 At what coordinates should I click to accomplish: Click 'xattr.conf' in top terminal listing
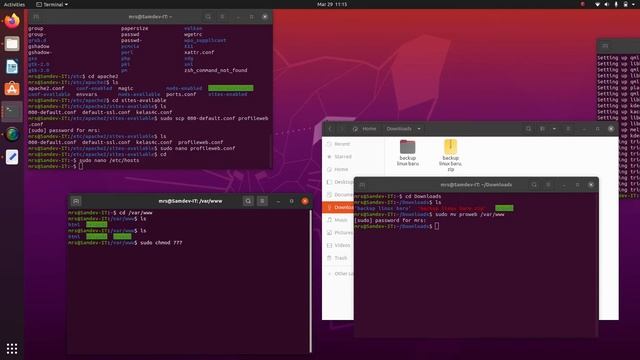[199, 52]
